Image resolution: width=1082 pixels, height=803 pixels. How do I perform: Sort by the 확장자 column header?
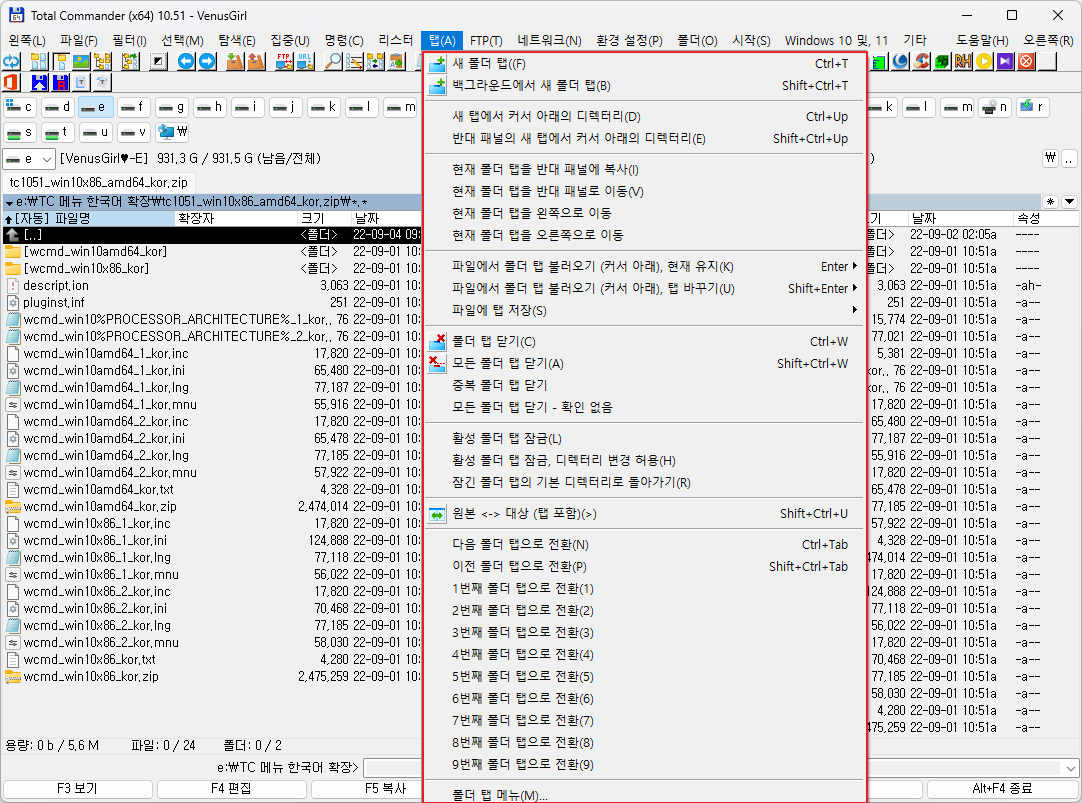[237, 219]
